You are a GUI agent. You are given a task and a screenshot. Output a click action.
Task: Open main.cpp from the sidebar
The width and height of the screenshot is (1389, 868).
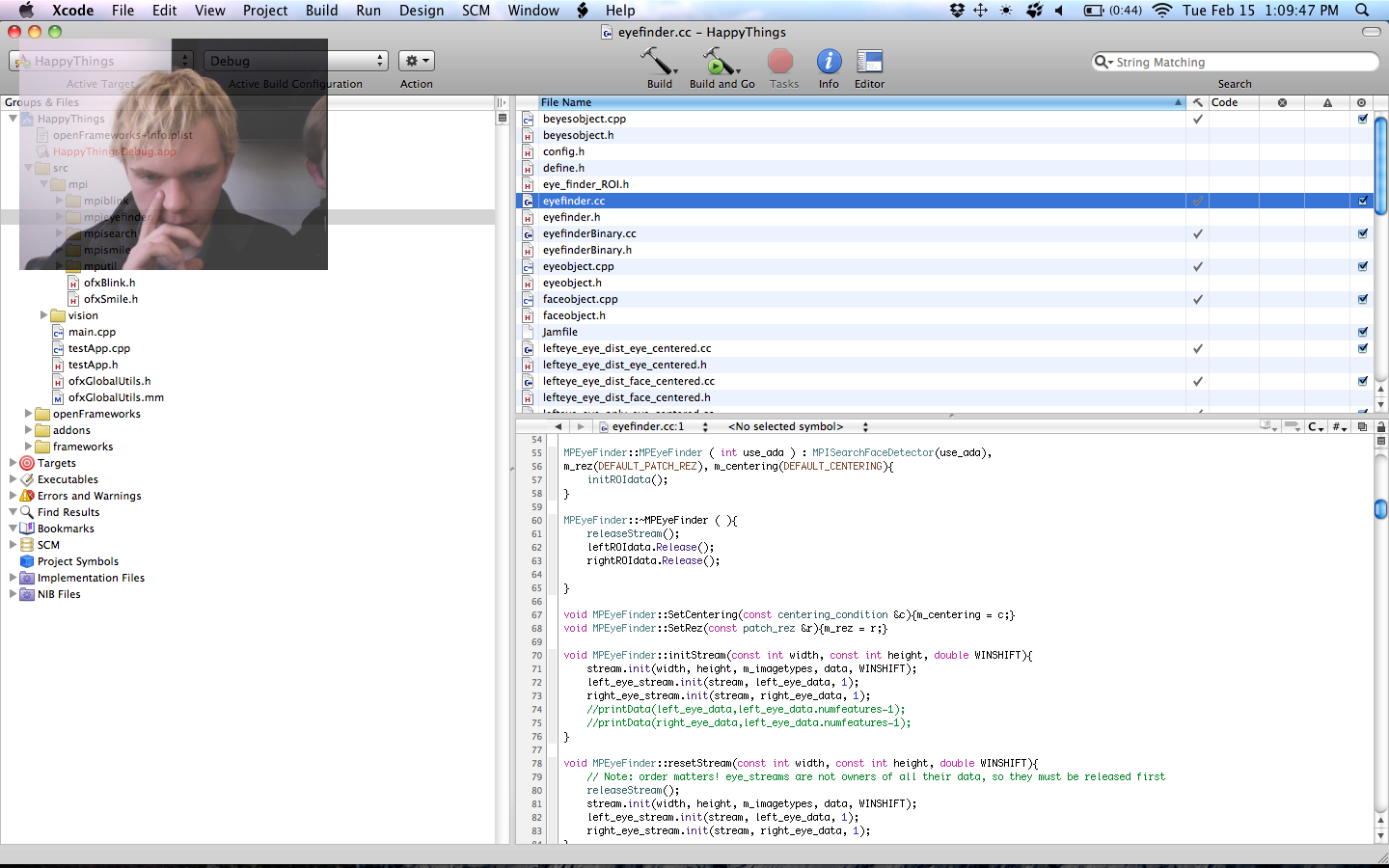click(92, 332)
